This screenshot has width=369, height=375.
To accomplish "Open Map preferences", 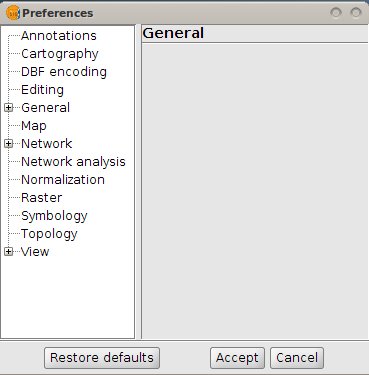I will pyautogui.click(x=34, y=126).
